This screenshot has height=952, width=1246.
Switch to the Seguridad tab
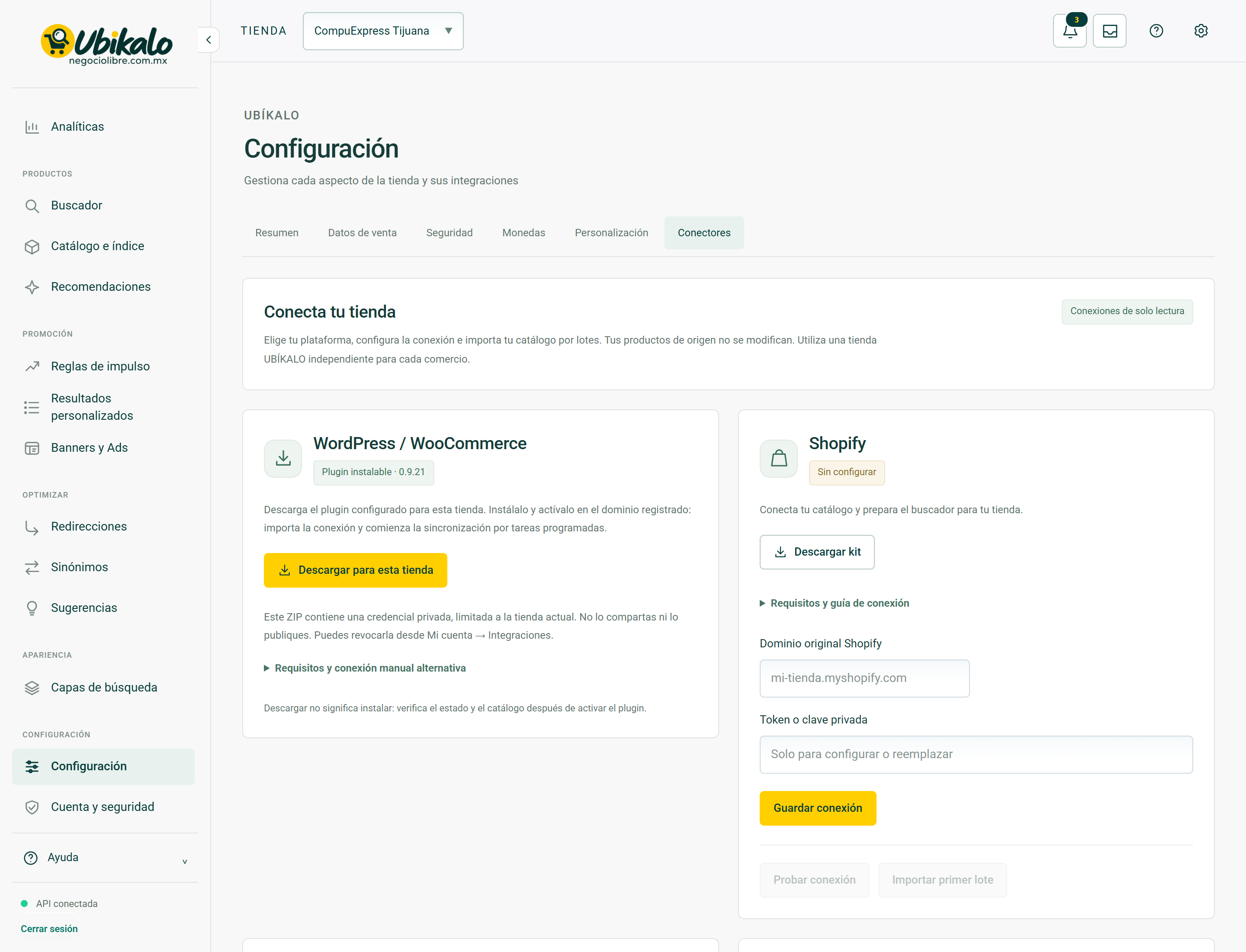pos(450,233)
